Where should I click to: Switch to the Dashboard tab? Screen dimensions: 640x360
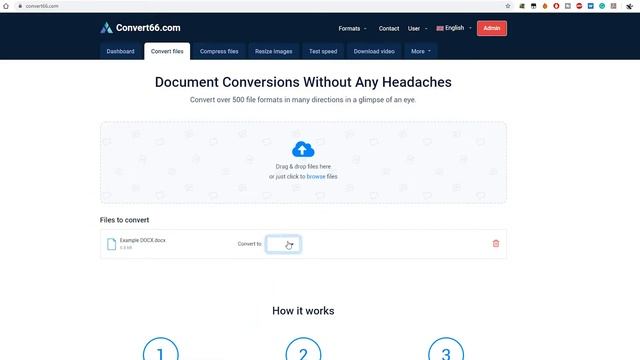[120, 51]
